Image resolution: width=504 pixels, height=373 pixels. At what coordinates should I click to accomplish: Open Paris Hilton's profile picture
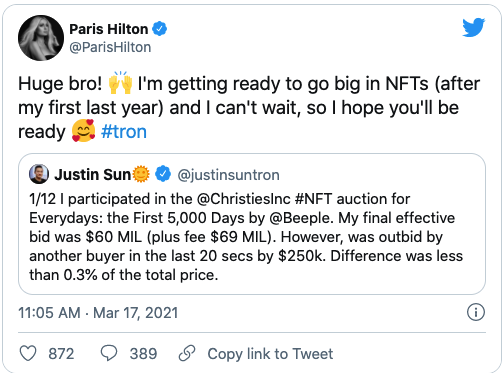click(x=41, y=38)
